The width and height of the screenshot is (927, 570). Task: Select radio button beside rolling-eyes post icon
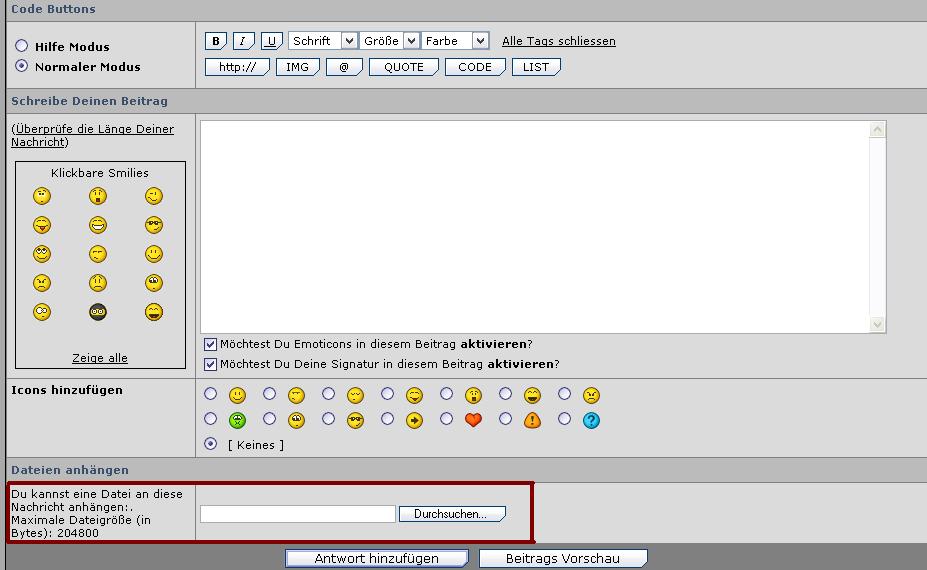[x=269, y=419]
